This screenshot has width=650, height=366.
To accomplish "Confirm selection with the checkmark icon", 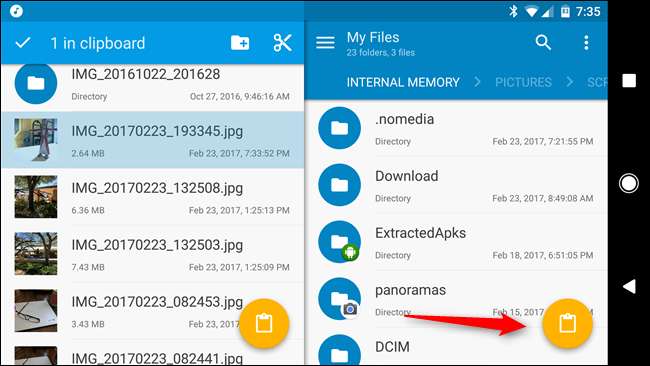I will click(23, 42).
